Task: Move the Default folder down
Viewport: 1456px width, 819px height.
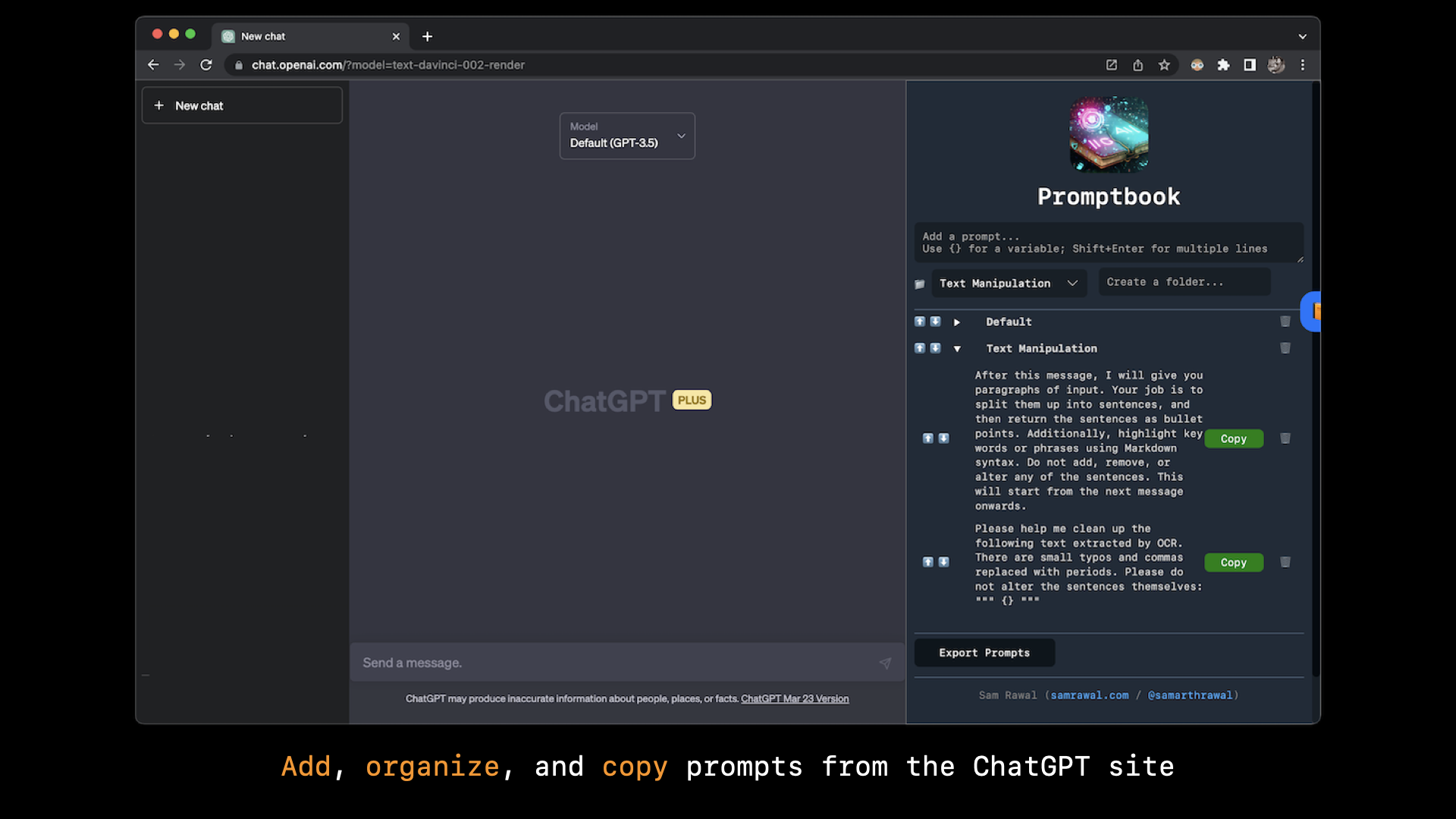Action: click(x=936, y=322)
